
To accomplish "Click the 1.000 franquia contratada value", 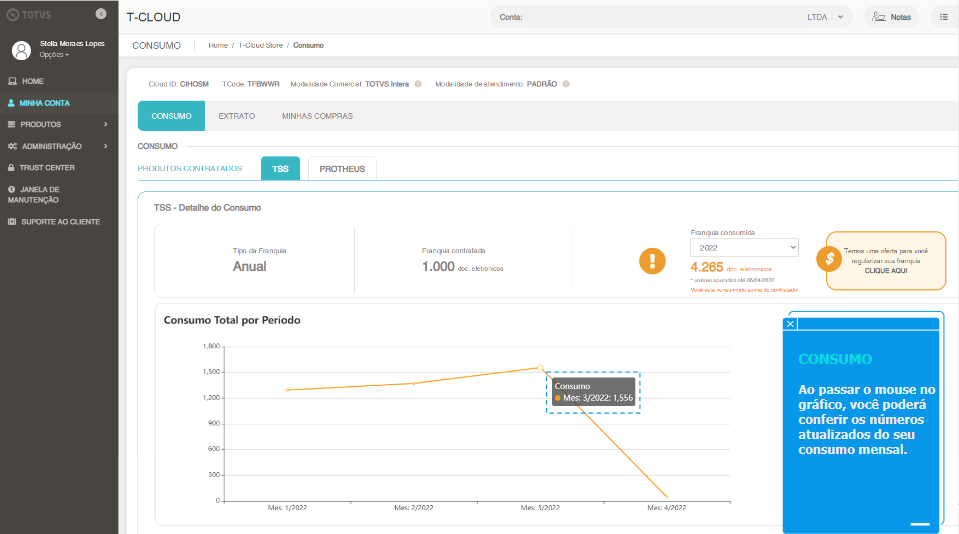I will [438, 267].
